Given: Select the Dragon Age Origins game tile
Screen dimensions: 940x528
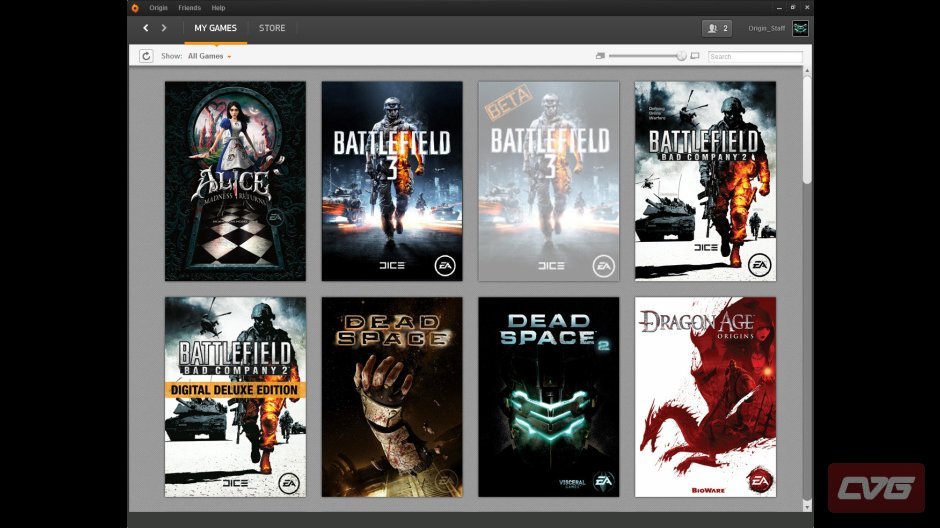Looking at the screenshot, I should [705, 397].
